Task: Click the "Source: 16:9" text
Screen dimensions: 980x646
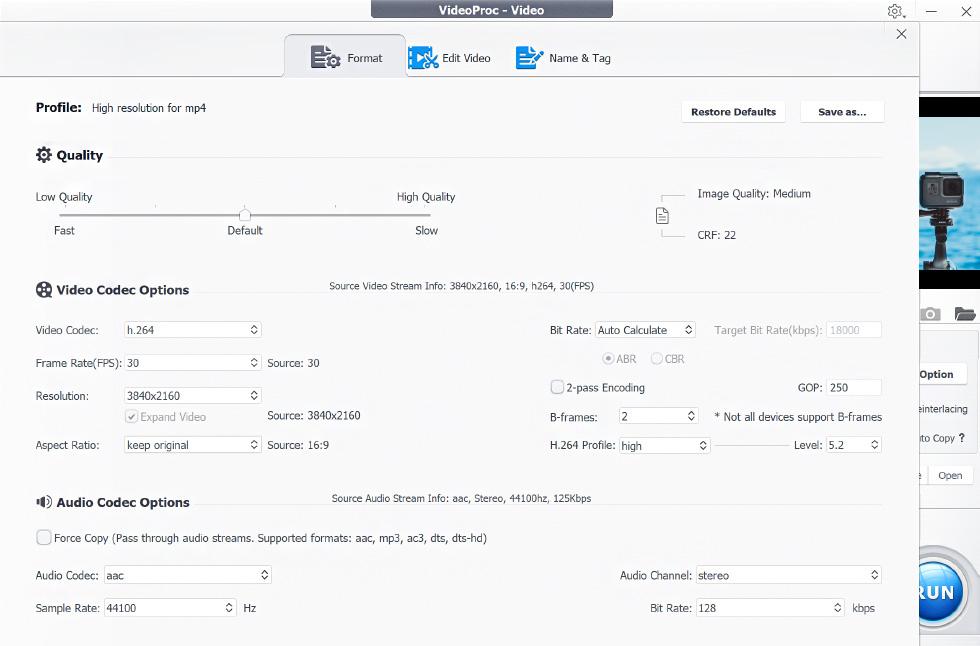Action: (298, 445)
